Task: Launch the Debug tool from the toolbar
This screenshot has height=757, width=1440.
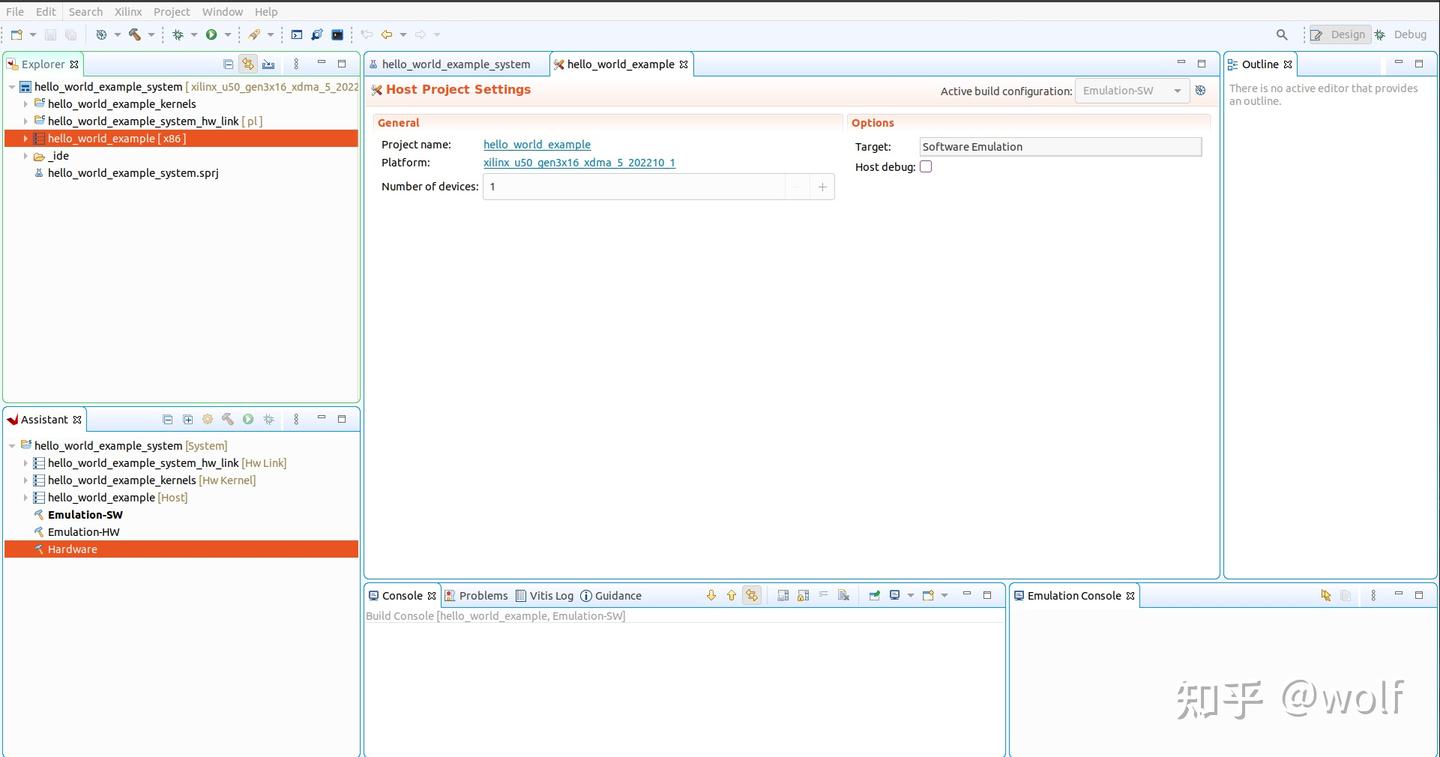Action: pos(178,34)
